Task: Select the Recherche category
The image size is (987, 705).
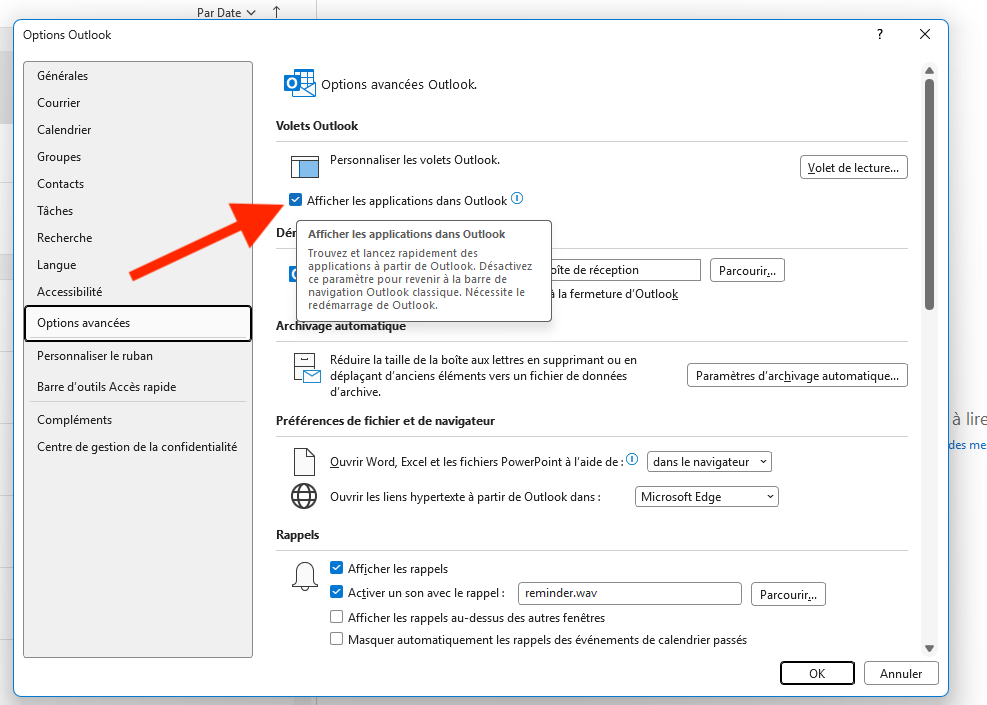Action: (x=138, y=238)
